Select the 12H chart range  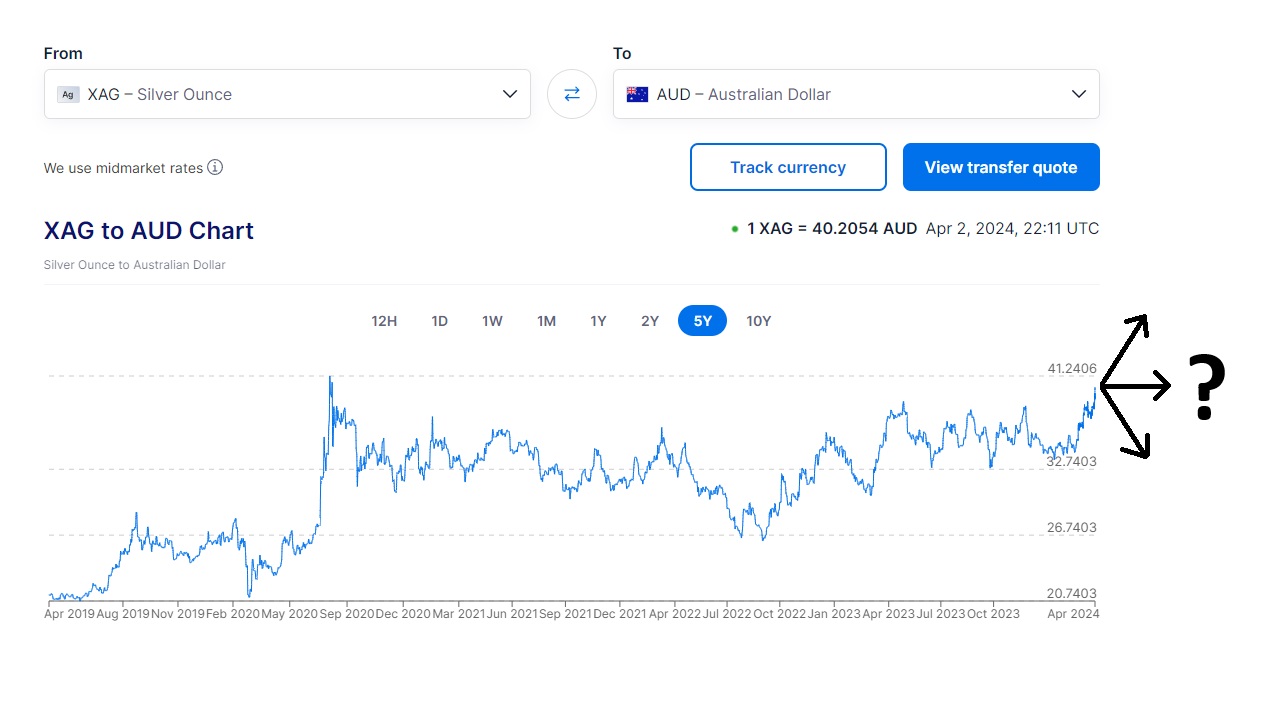click(384, 321)
